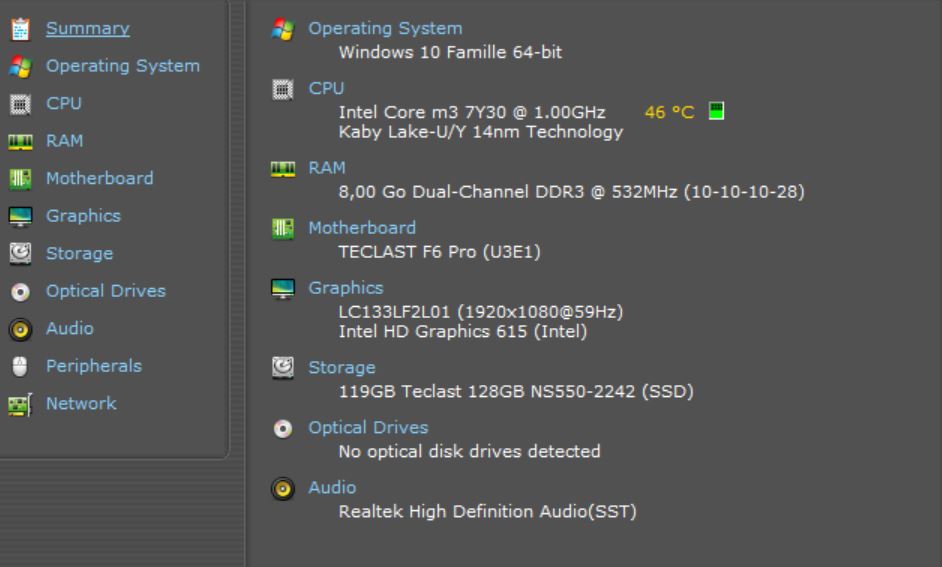Click the CPU chip icon in sidebar
Screen dimensions: 942x567
click(20, 104)
